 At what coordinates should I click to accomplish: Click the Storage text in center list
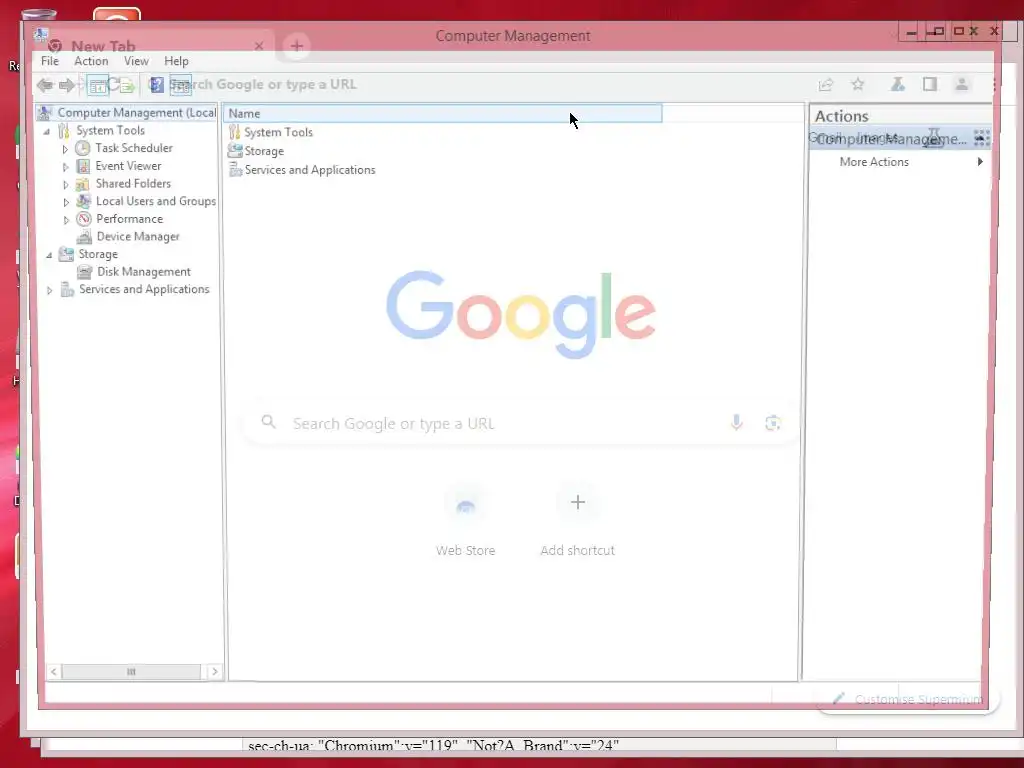point(264,151)
